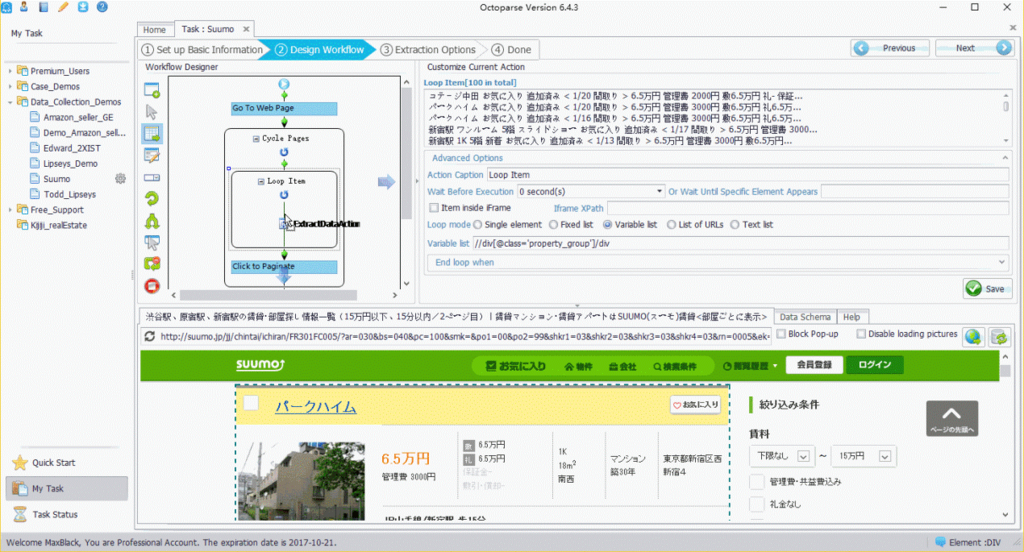Click the workflow designer horizontal scrollbar
The image size is (1024, 552).
click(268, 295)
